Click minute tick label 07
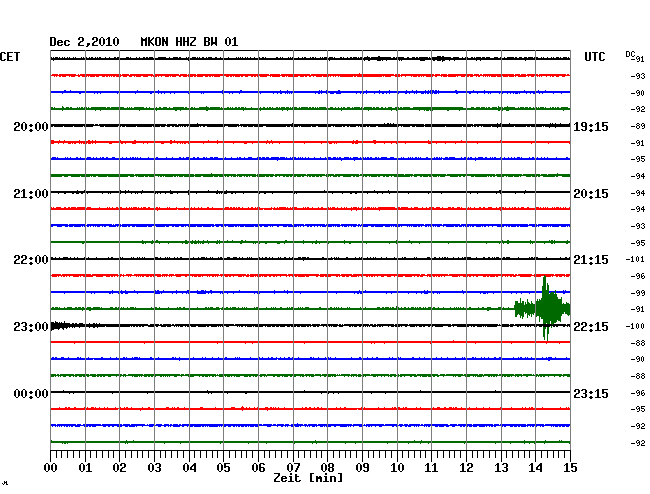650x494 pixels. tap(293, 468)
